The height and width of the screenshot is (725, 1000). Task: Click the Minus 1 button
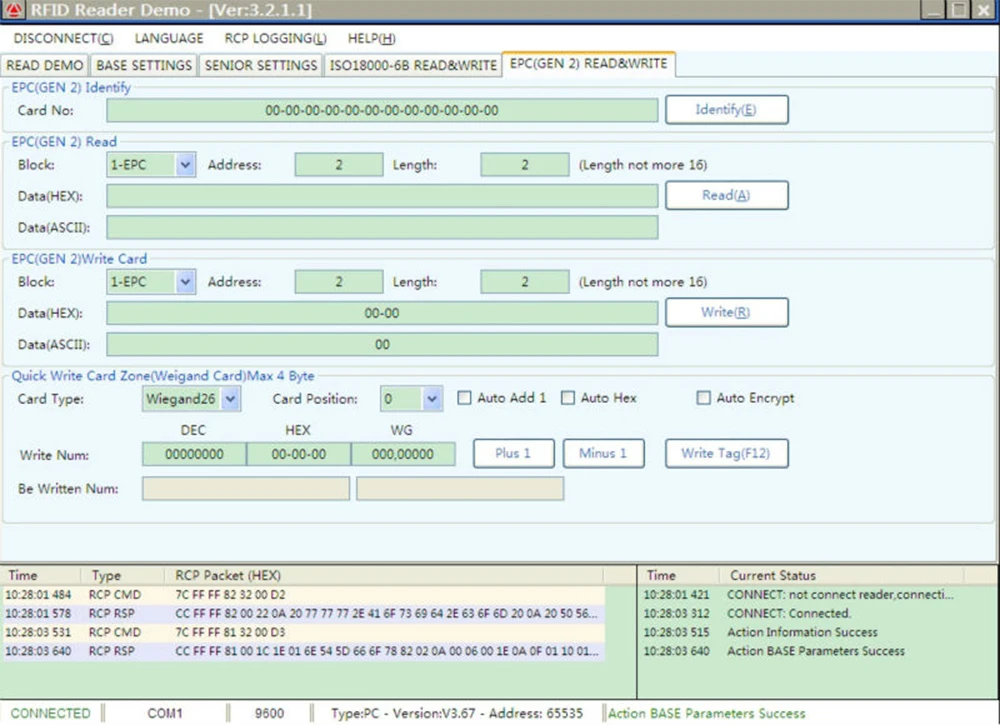point(603,453)
